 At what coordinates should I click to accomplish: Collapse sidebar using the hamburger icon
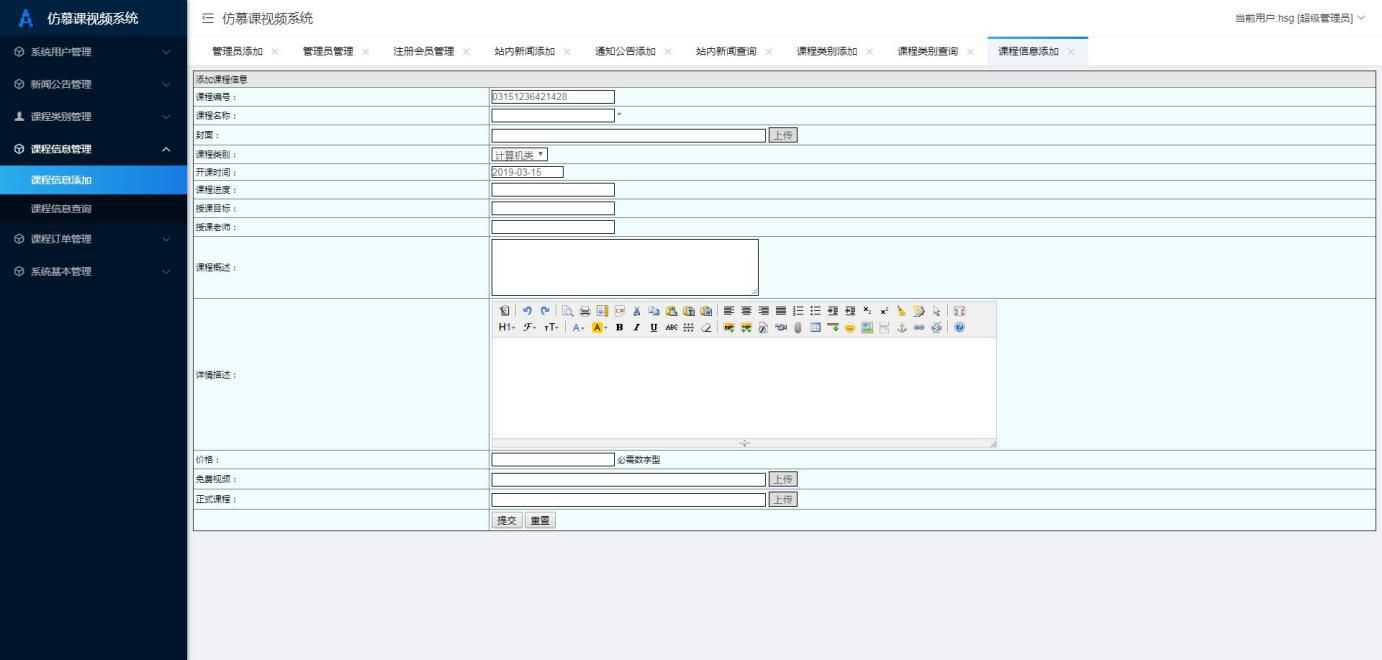pos(207,18)
